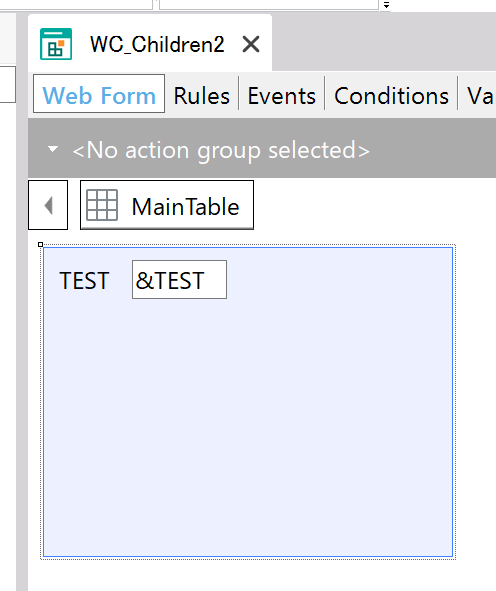Close the WC_Children2 tab
The height and width of the screenshot is (591, 496).
pyautogui.click(x=251, y=44)
